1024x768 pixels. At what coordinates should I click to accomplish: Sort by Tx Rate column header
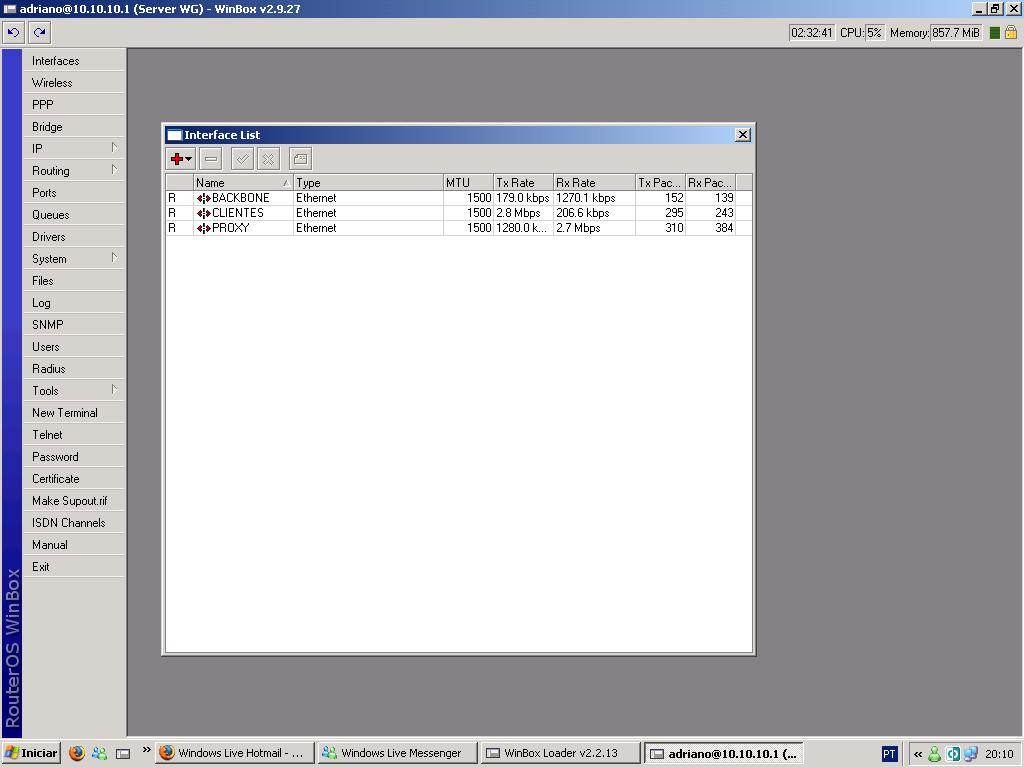point(523,183)
